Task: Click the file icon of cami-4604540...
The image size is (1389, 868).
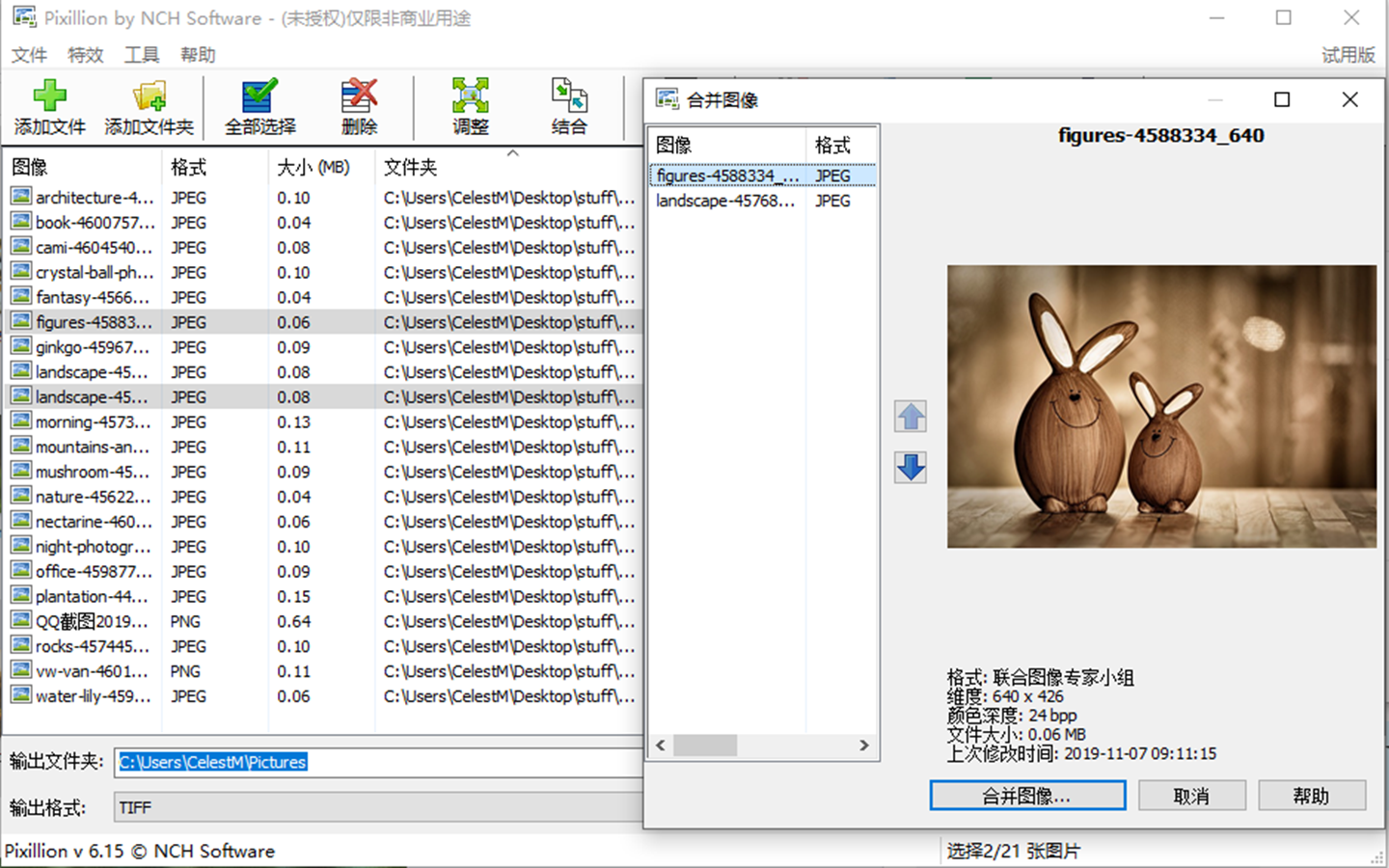Action: coord(21,247)
